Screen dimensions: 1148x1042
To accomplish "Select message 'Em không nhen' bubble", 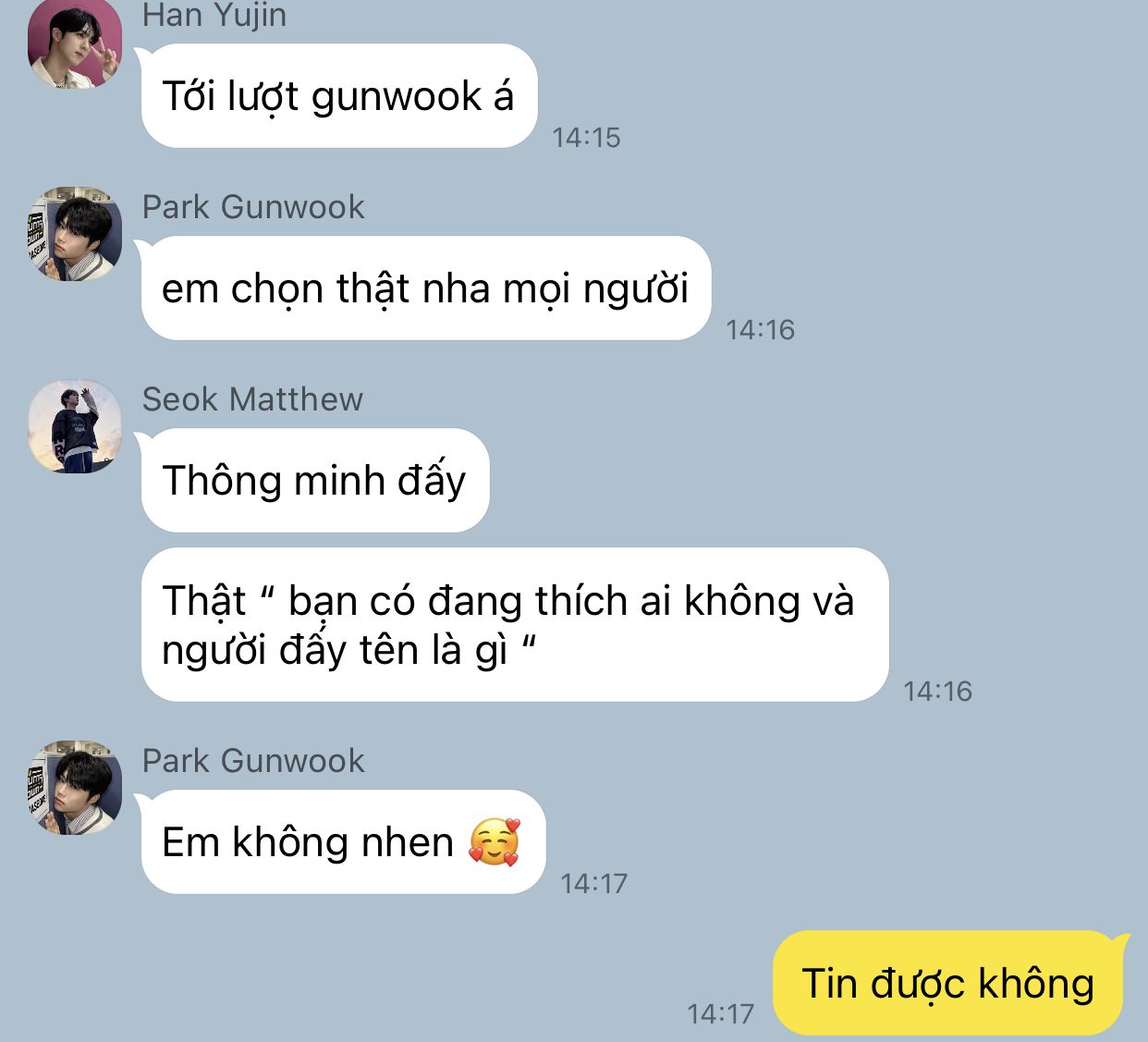I will coord(343,842).
